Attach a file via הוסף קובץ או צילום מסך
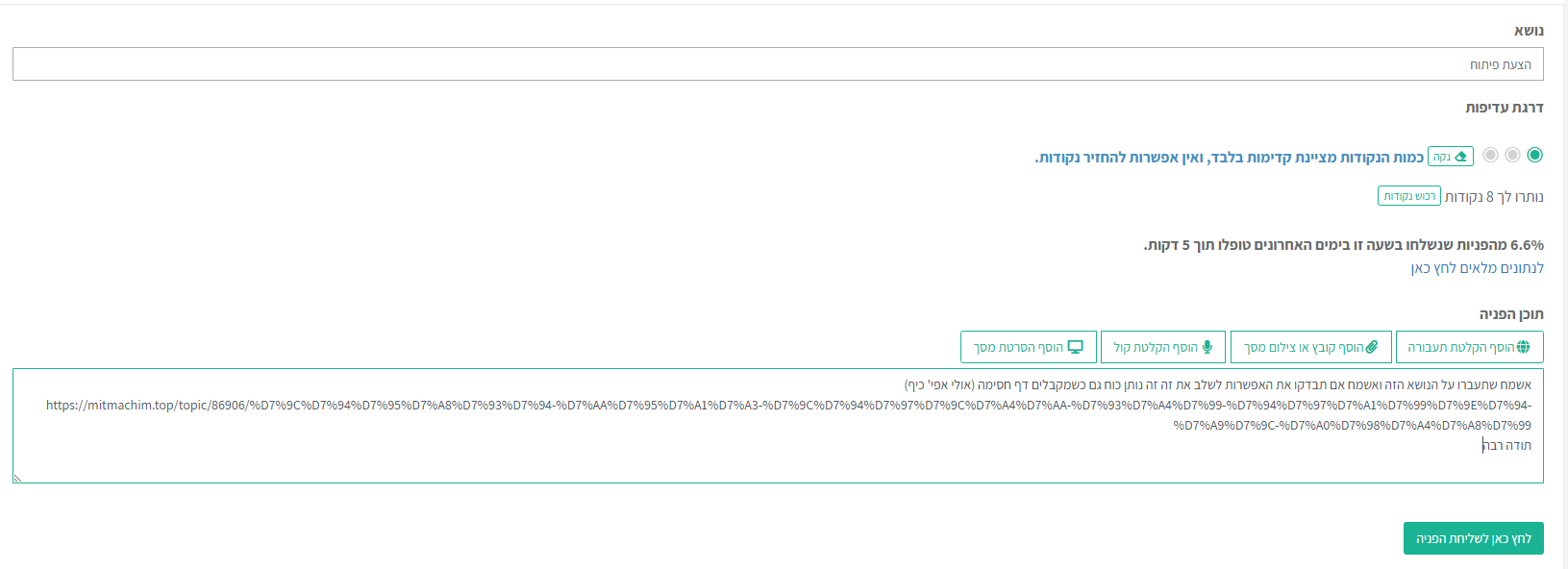Image resolution: width=1568 pixels, height=569 pixels. [1311, 347]
